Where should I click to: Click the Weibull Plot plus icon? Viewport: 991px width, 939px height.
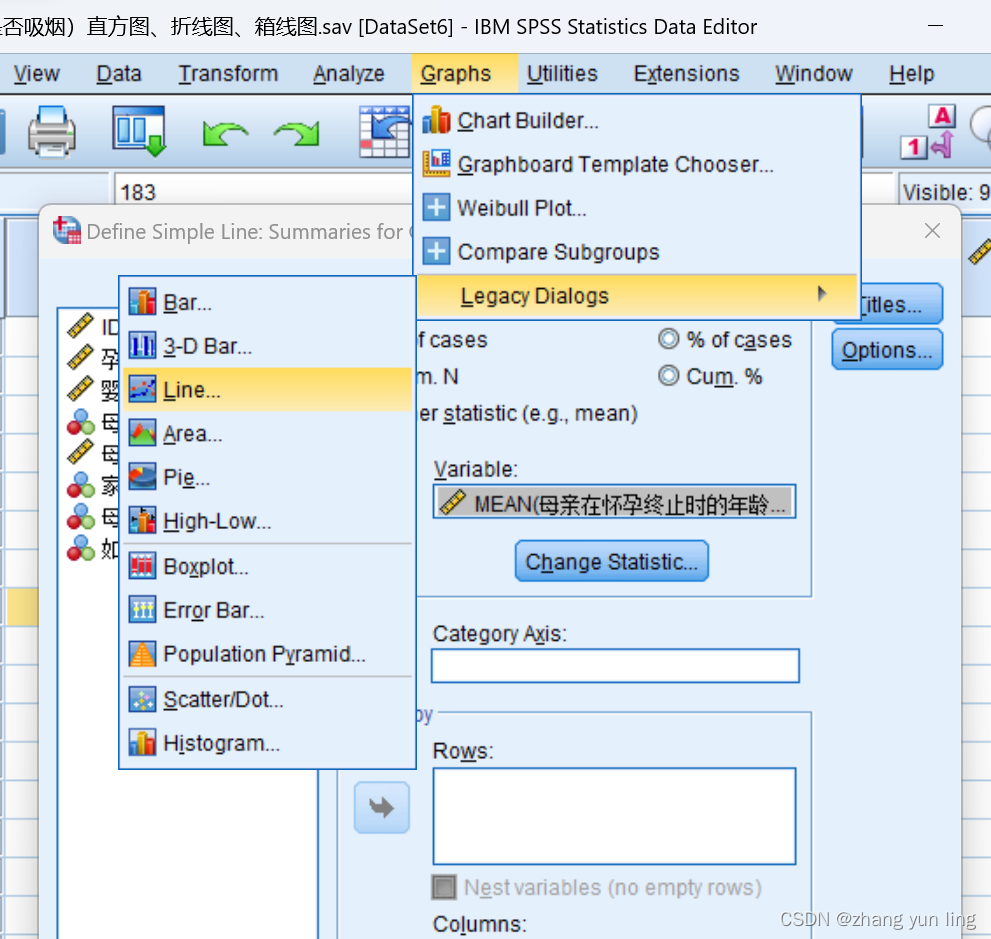[x=436, y=207]
